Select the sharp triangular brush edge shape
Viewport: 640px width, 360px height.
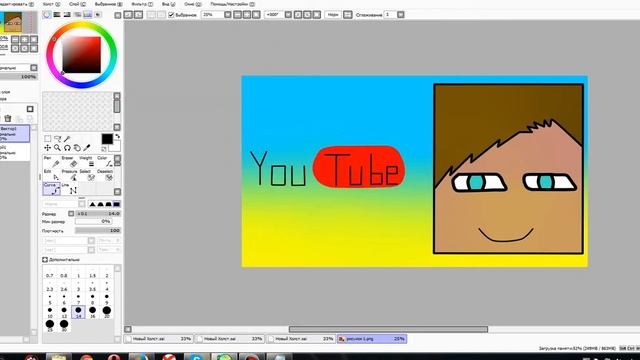[x=92, y=204]
